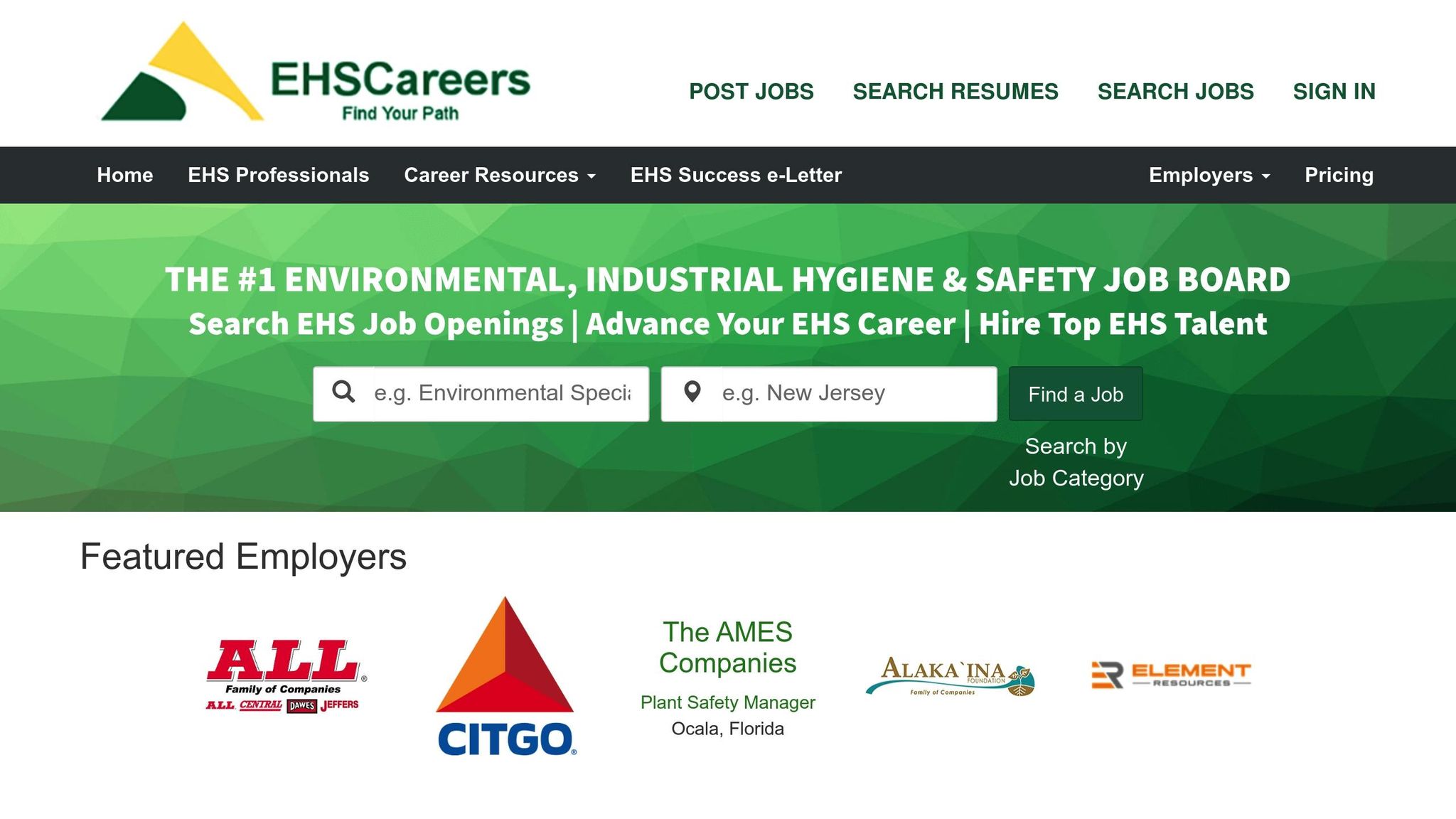Click the location pin icon
This screenshot has width=1456, height=819.
[692, 392]
